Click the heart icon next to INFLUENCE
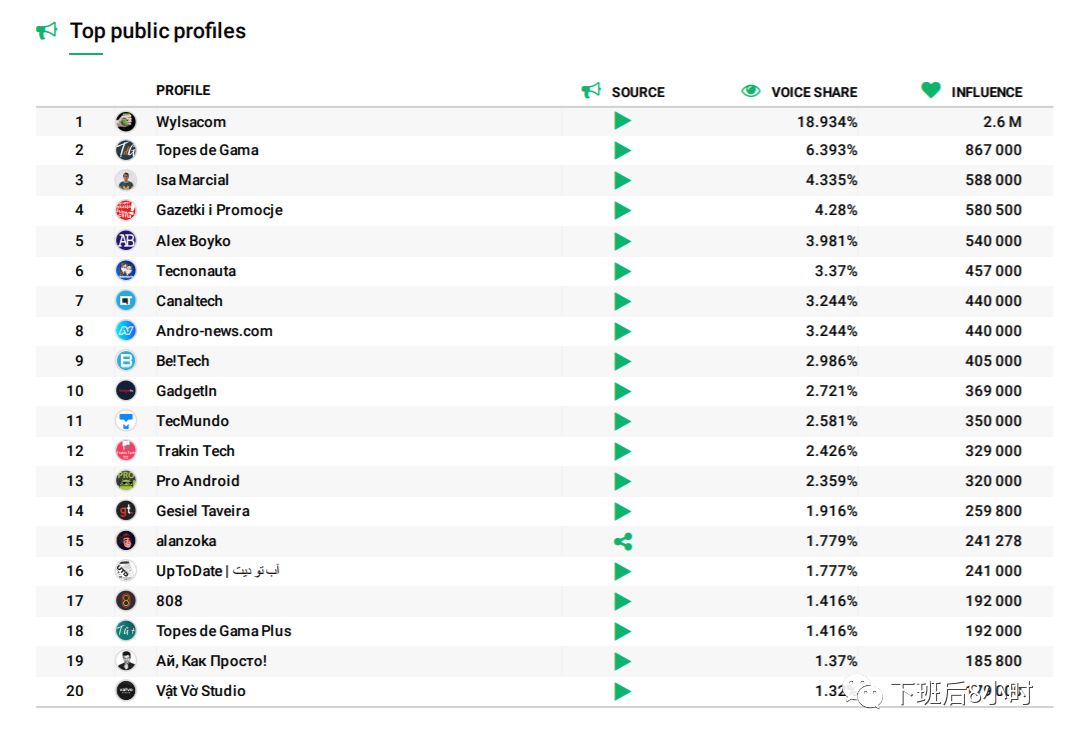The height and width of the screenshot is (740, 1068). (x=930, y=90)
